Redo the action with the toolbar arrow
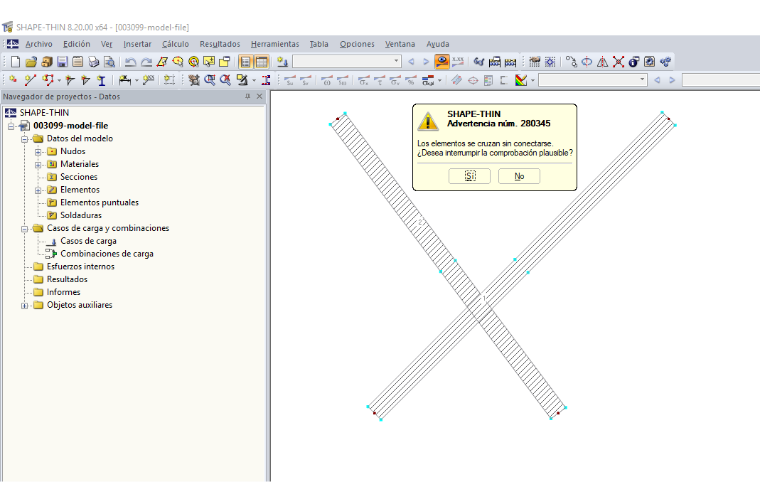This screenshot has height=500, width=760. point(146,62)
